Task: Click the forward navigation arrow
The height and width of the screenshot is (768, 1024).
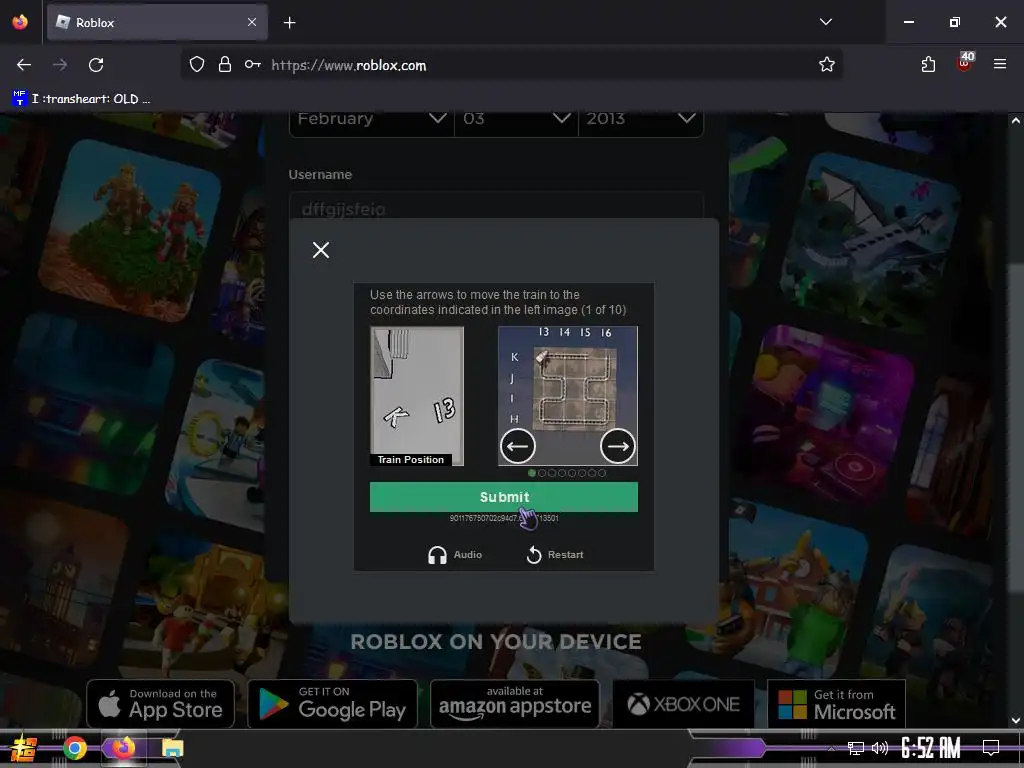Action: point(60,65)
